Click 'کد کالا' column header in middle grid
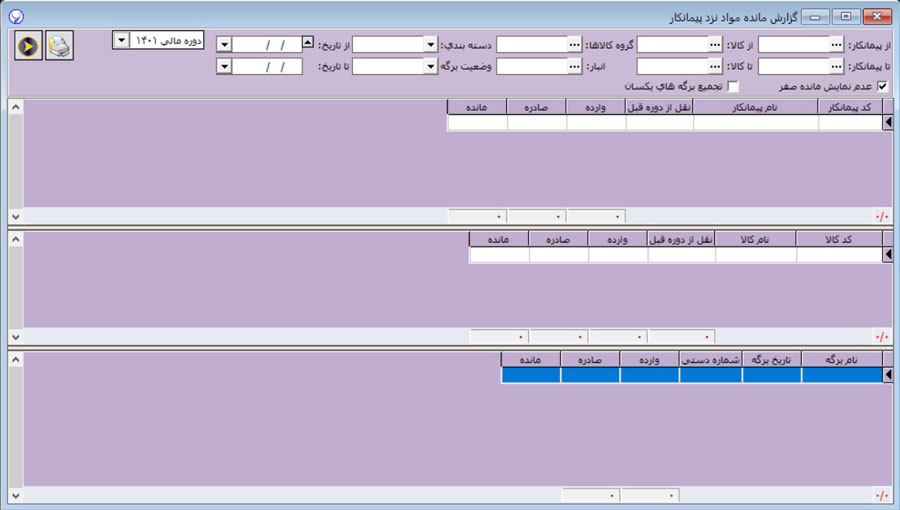 (x=839, y=239)
